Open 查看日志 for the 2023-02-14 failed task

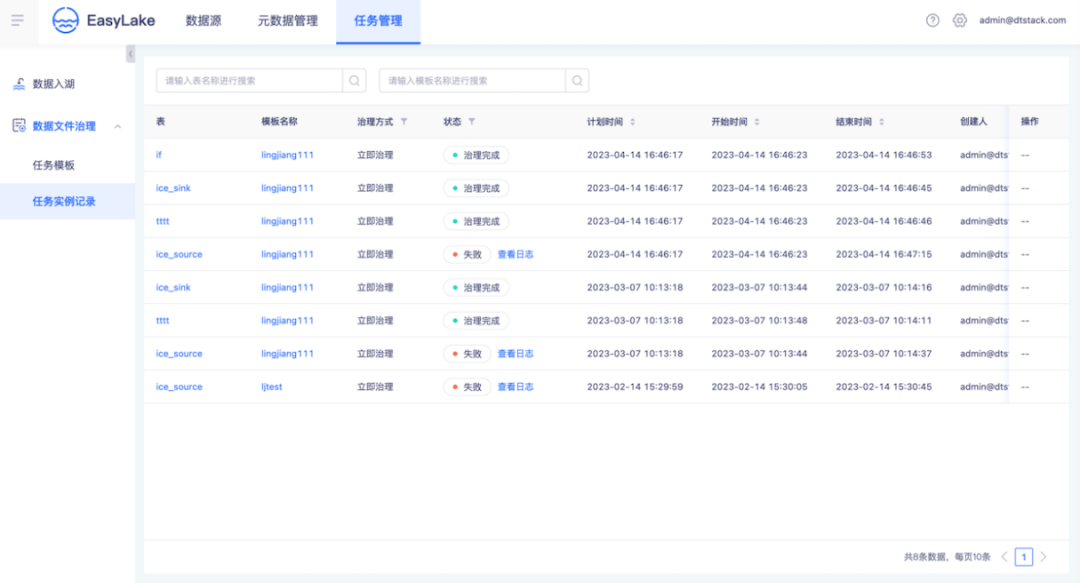pos(516,387)
